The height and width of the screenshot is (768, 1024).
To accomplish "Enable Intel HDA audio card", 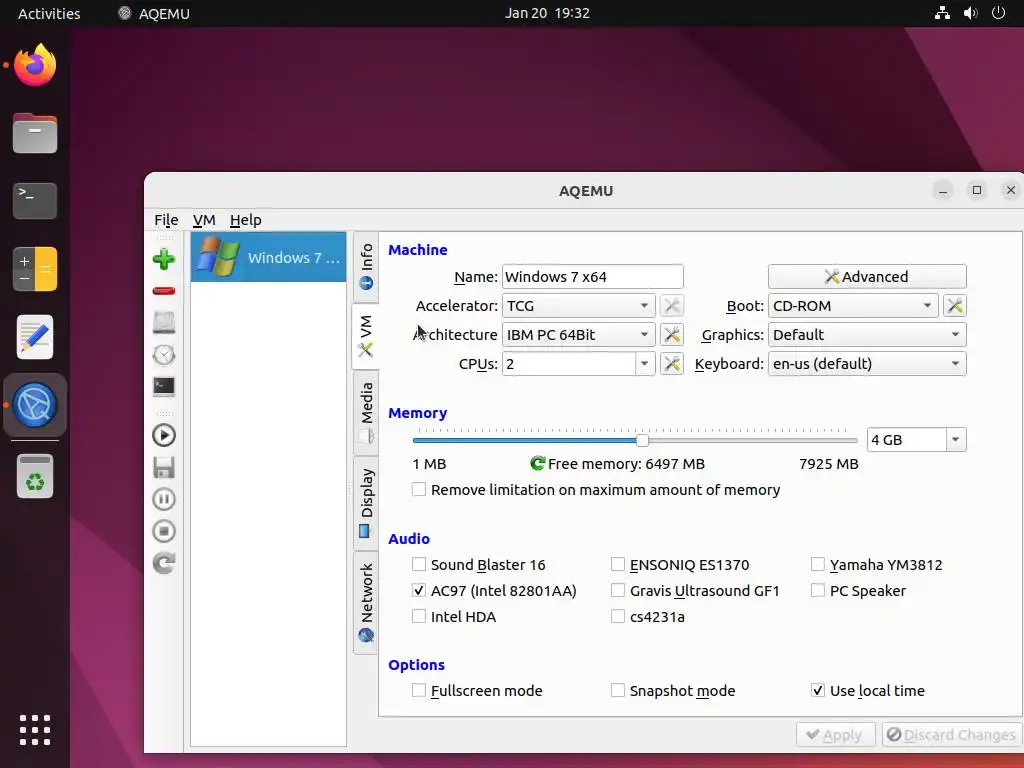I will (419, 616).
